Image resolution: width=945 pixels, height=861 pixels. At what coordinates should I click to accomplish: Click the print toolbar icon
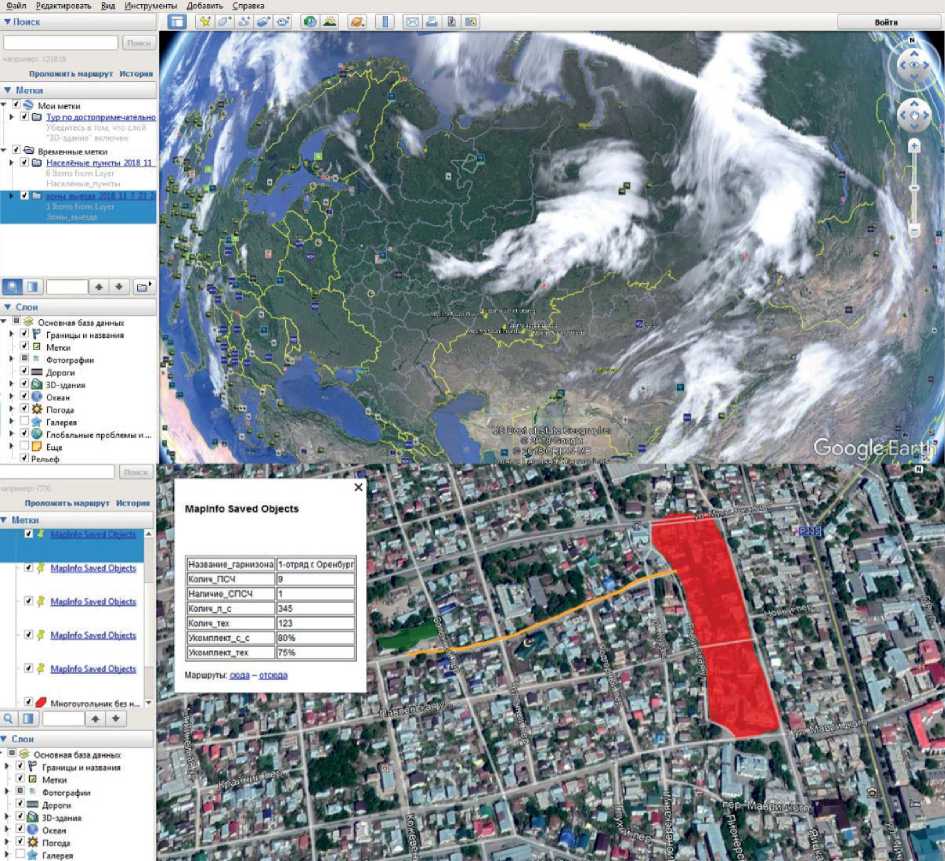[431, 21]
